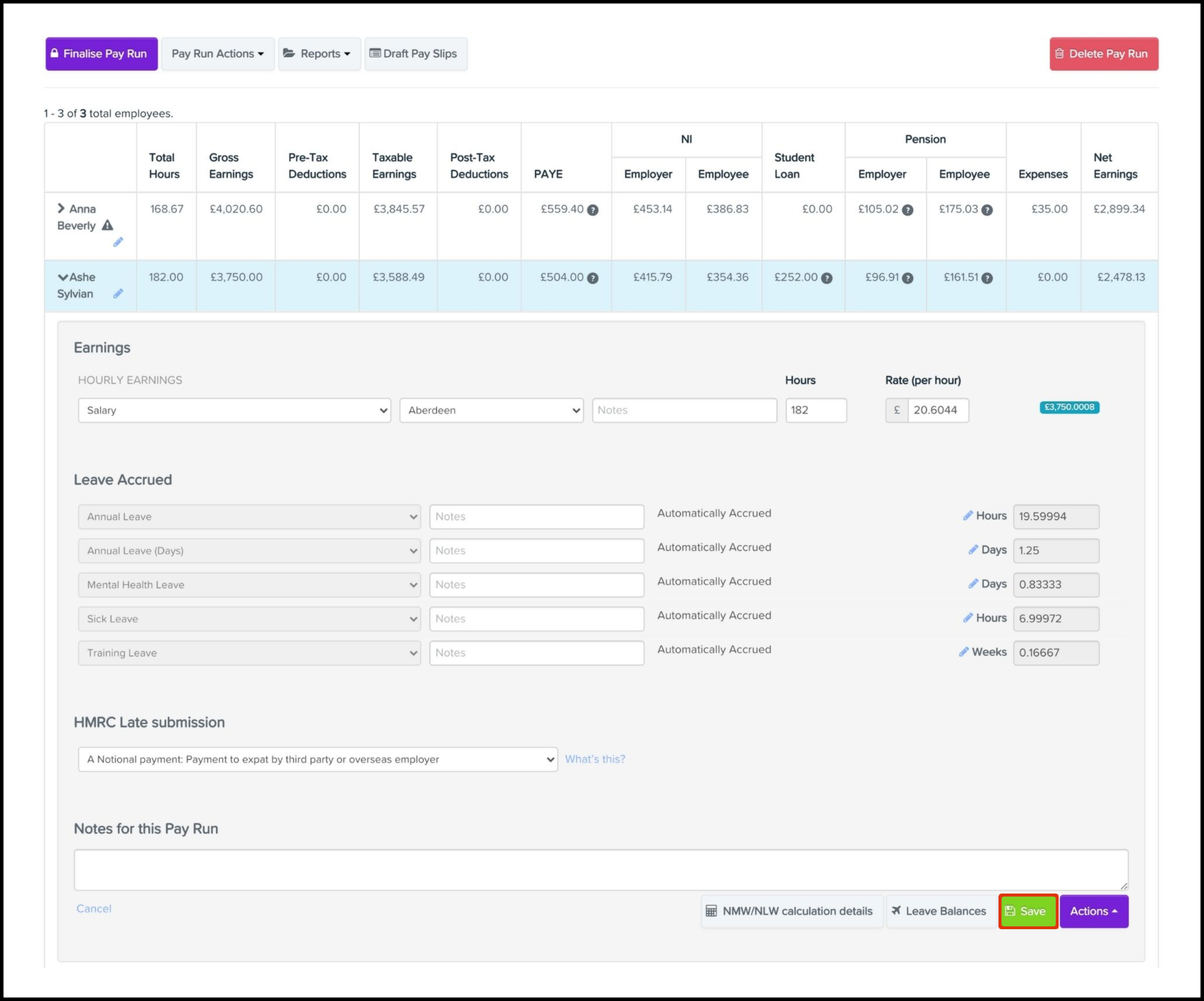The width and height of the screenshot is (1204, 1001).
Task: Click pencil icon beside Sick Leave Hours
Action: tap(968, 618)
